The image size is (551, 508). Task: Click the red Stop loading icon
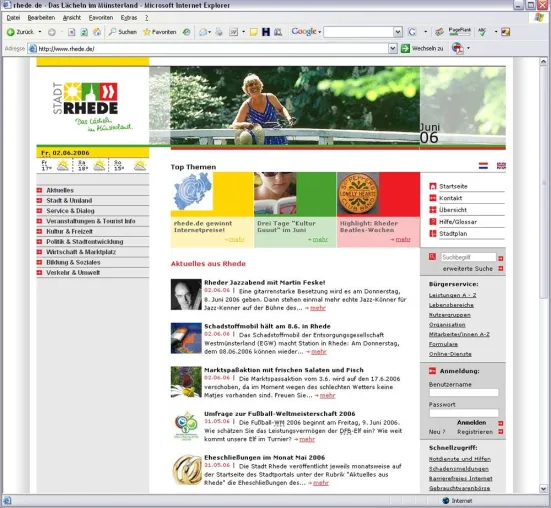pos(71,32)
